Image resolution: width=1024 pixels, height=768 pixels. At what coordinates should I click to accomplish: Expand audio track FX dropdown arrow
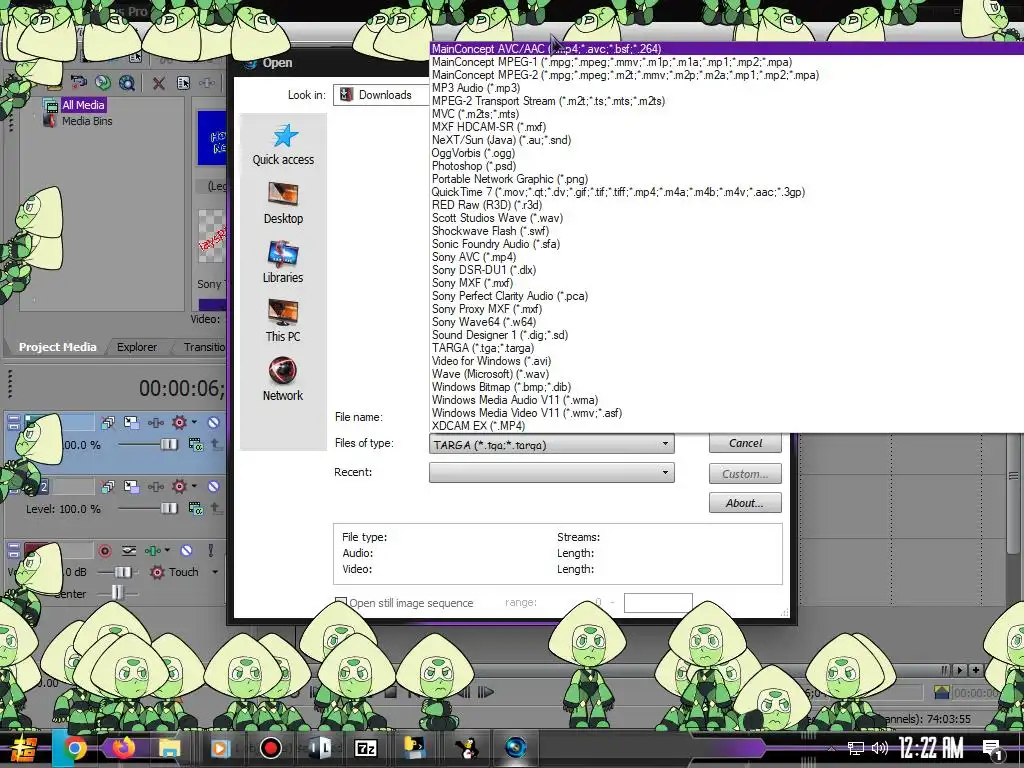pyautogui.click(x=167, y=551)
